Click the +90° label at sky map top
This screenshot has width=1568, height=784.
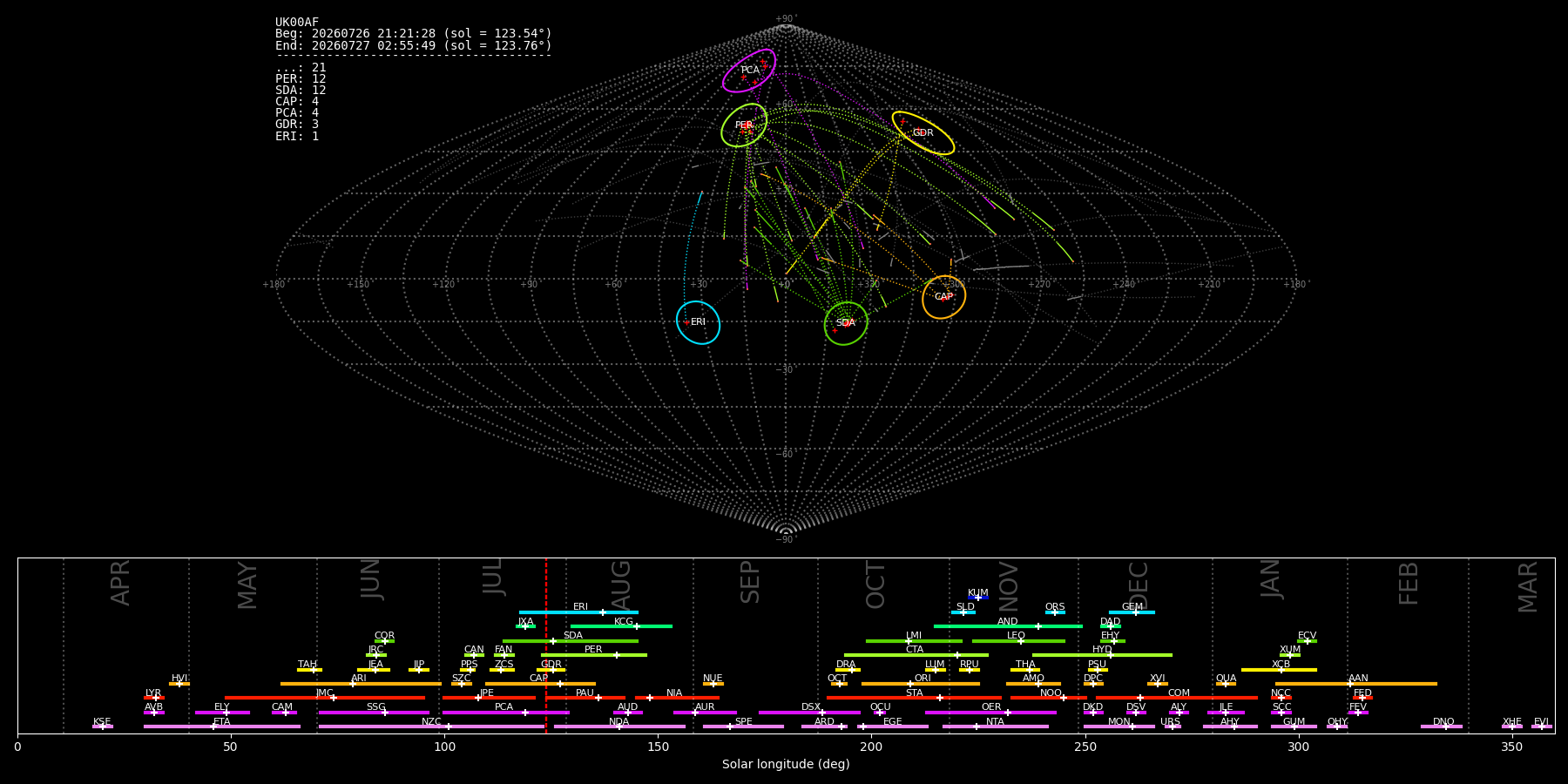786,19
